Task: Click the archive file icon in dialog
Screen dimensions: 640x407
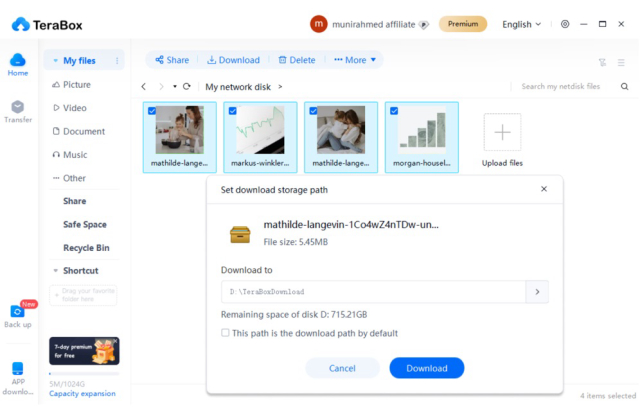Action: point(240,234)
